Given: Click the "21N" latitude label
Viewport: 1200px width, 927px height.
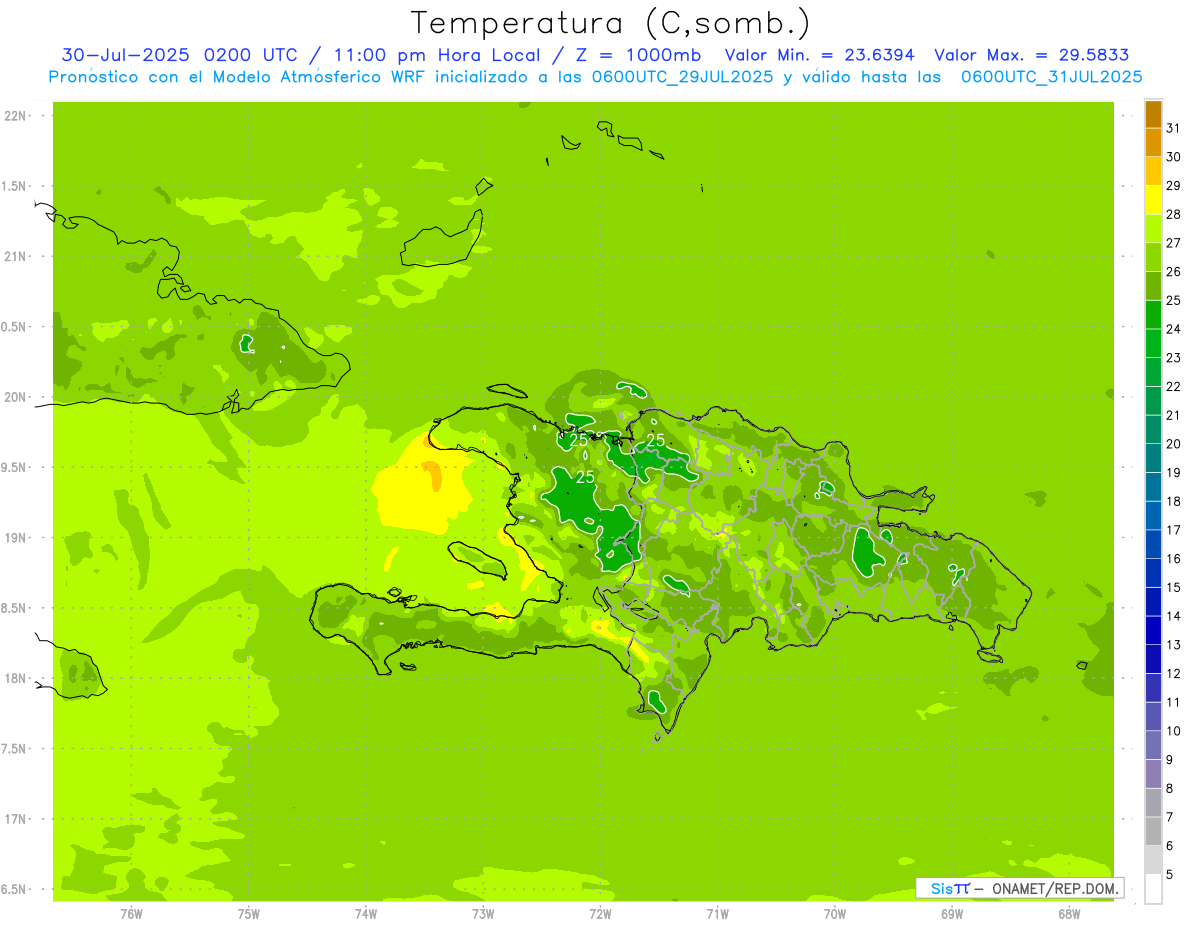Looking at the screenshot, I should pos(16,257).
